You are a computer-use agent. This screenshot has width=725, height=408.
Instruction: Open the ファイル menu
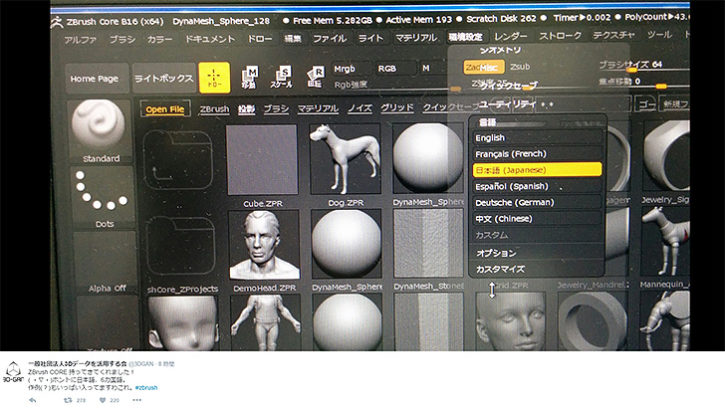click(x=330, y=38)
